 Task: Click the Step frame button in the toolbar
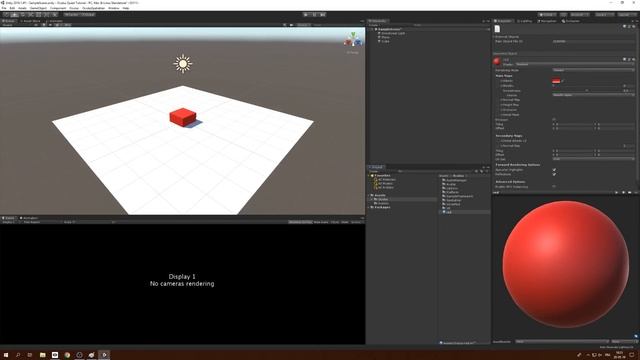tap(322, 14)
